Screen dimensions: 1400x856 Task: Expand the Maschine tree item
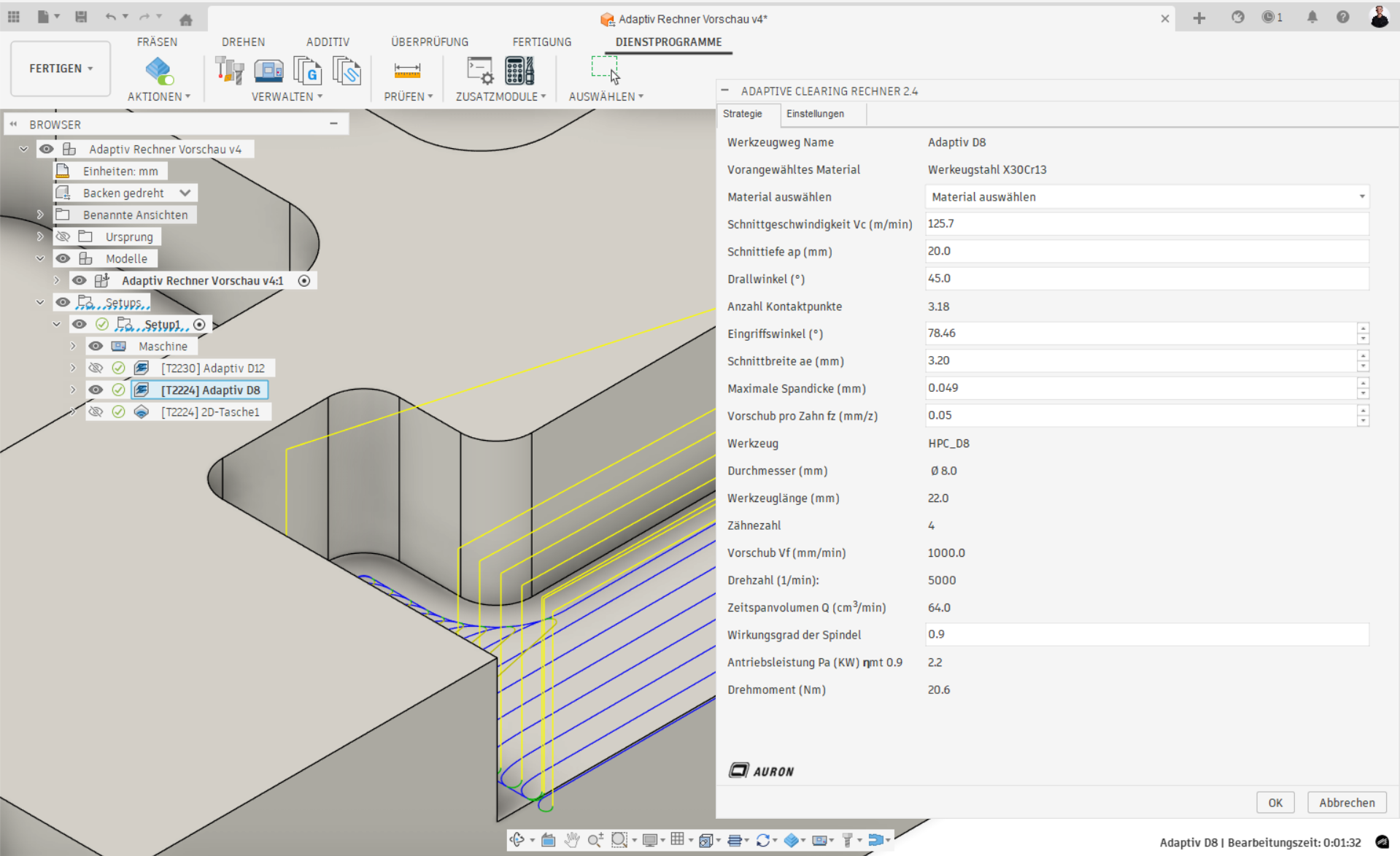[73, 346]
